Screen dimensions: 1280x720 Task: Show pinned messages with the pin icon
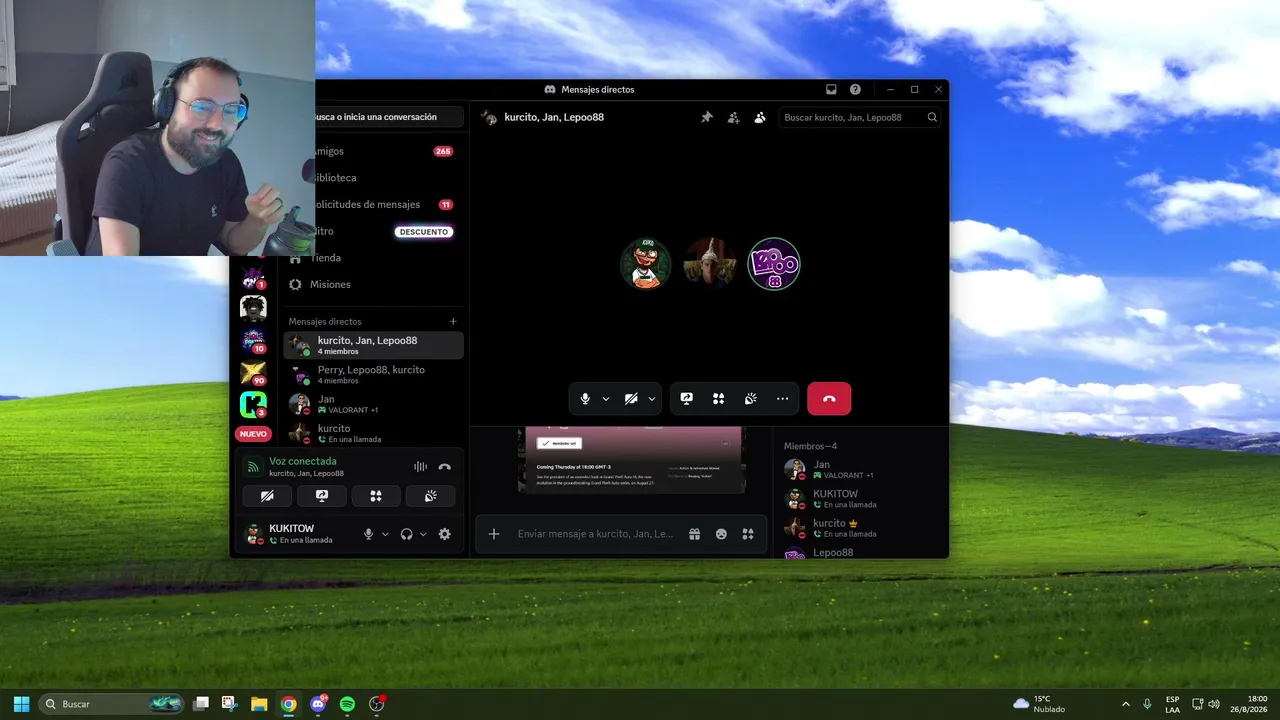point(707,117)
